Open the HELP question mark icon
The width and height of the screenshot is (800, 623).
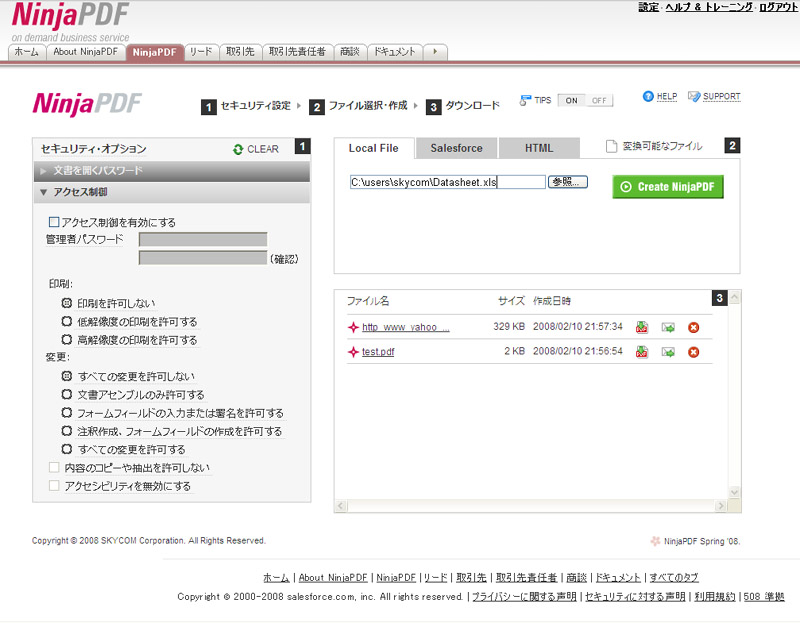point(648,96)
